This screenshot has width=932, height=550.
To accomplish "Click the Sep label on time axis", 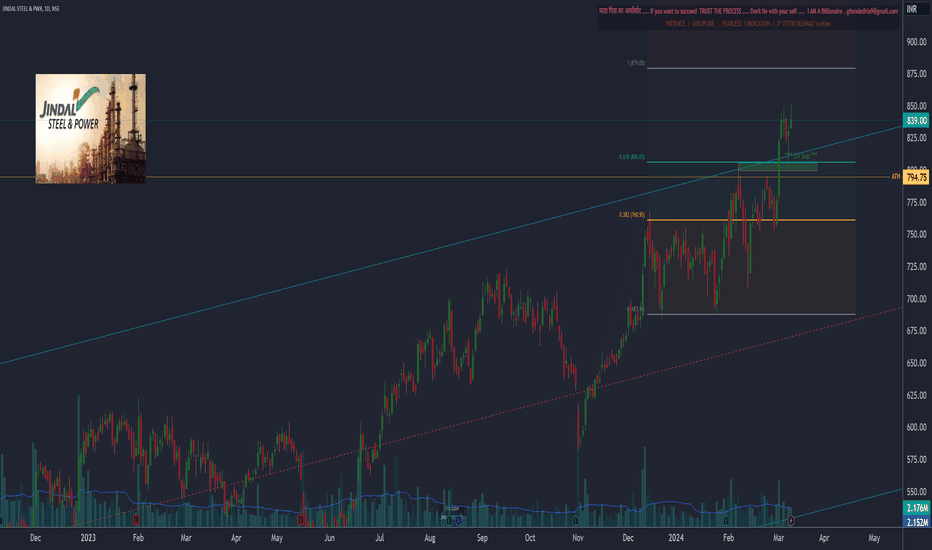I will 482,538.
